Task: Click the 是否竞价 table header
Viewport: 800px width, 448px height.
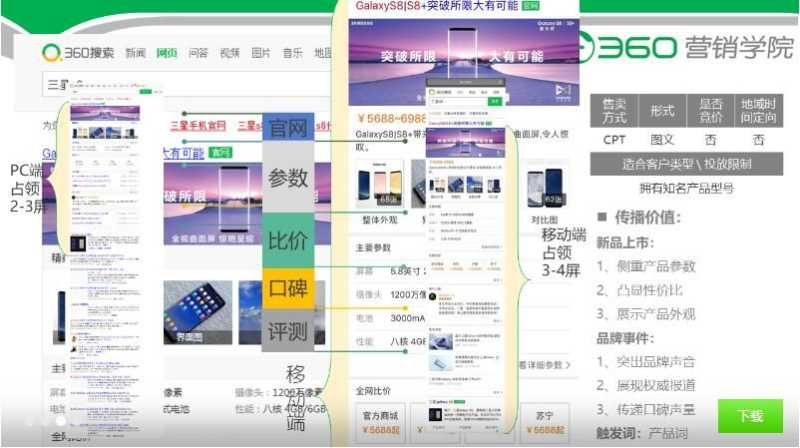Action: coord(710,111)
